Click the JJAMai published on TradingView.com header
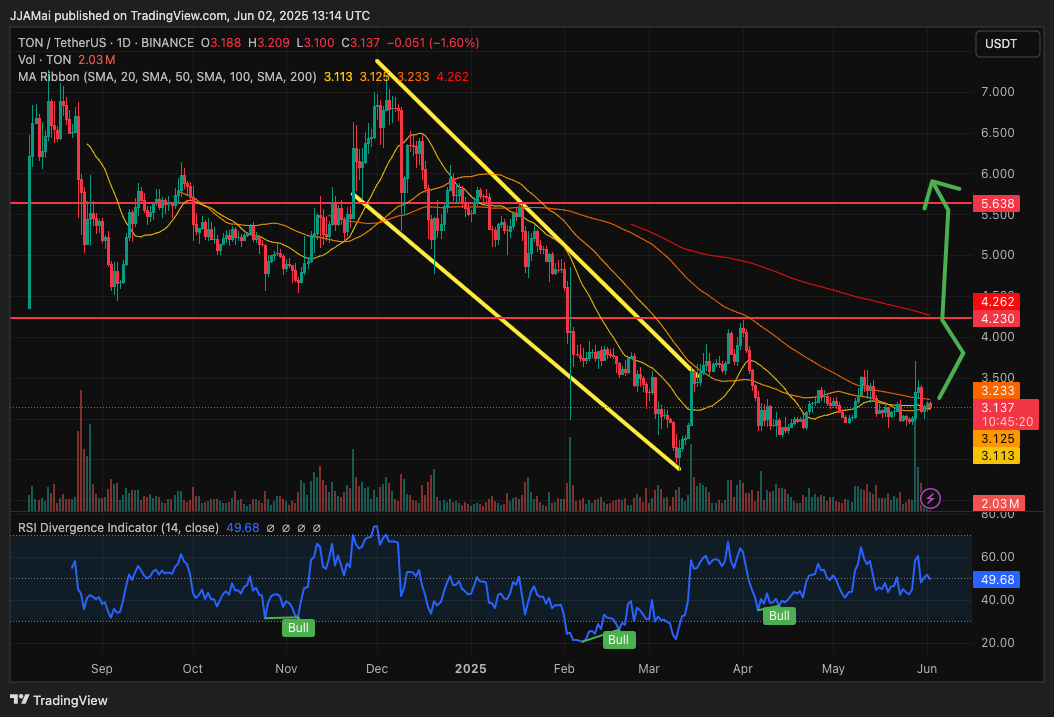Image resolution: width=1054 pixels, height=717 pixels. tap(189, 16)
